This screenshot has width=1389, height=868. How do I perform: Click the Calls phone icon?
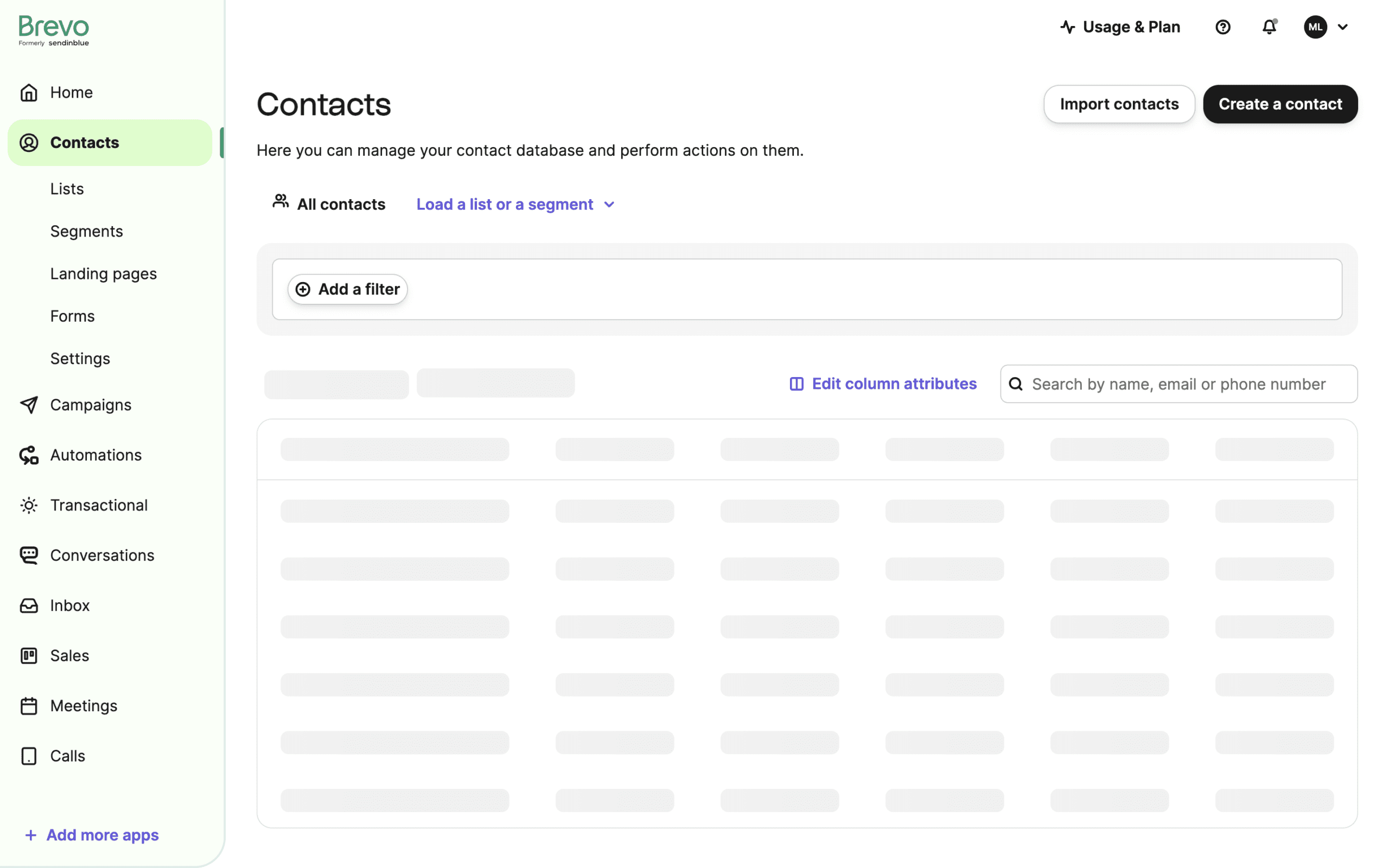[29, 756]
